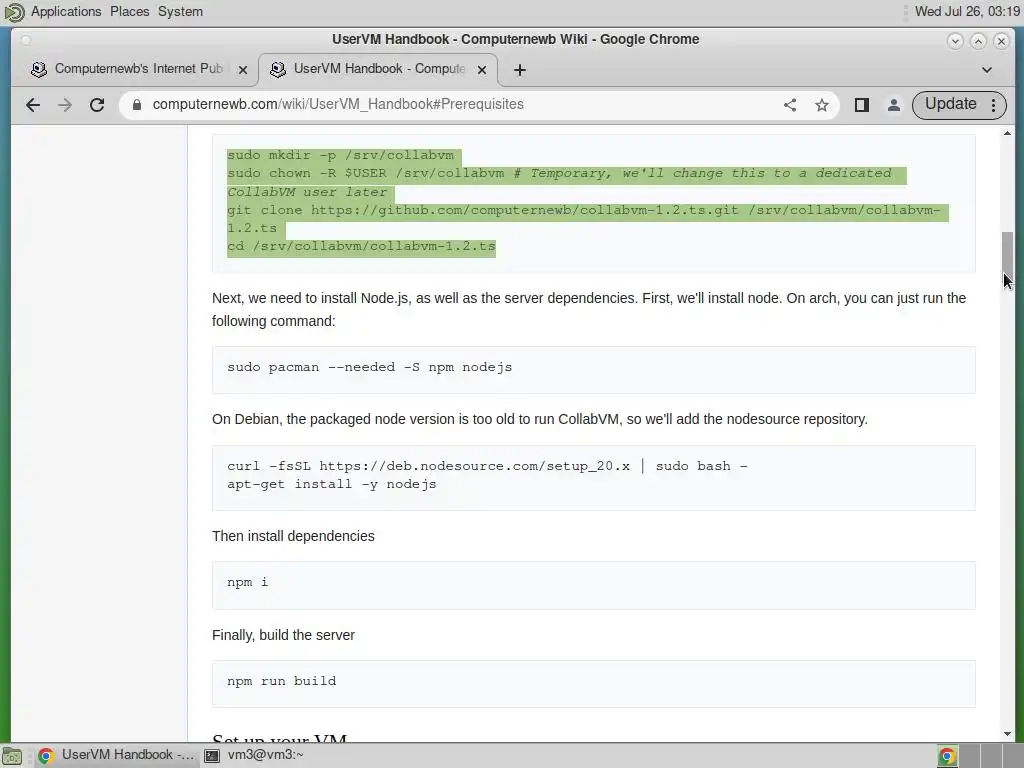Open the Applications menu
Image resolution: width=1024 pixels, height=768 pixels.
coord(66,11)
